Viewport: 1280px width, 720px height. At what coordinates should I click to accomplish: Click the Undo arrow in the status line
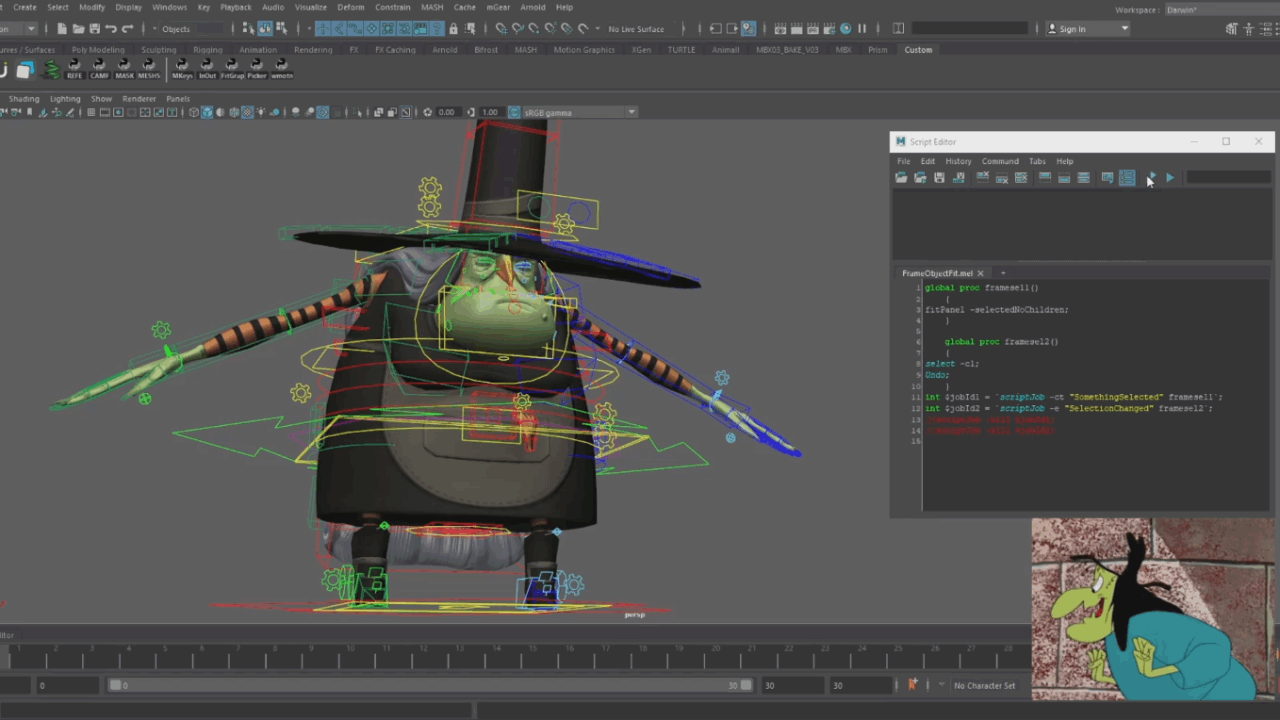111,29
